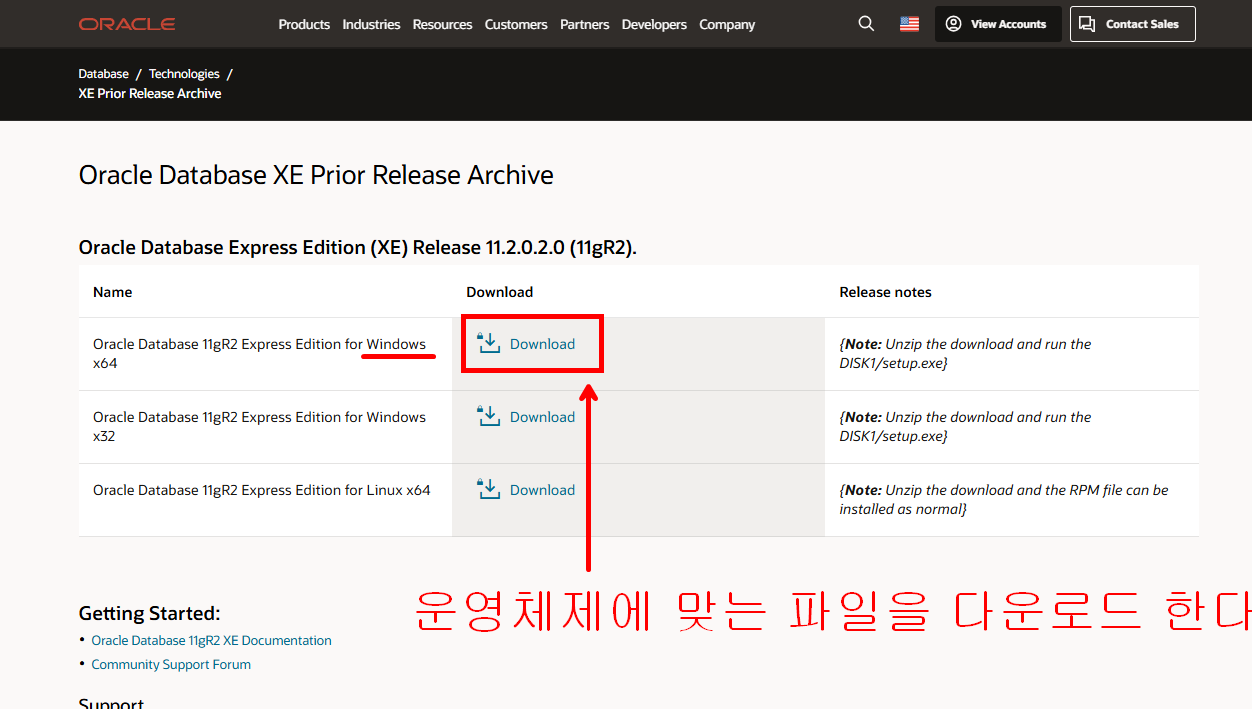
Task: Open the Customers menu
Action: click(516, 24)
